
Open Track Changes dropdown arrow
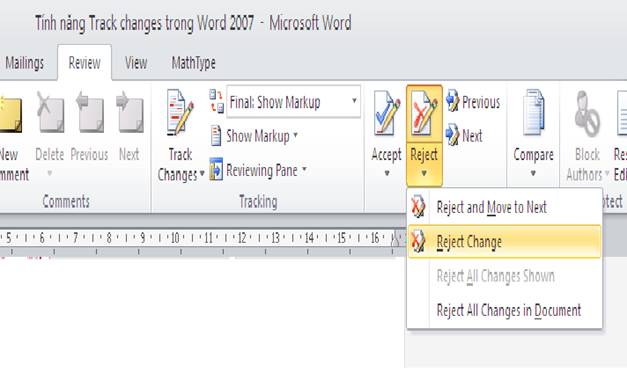pos(202,174)
